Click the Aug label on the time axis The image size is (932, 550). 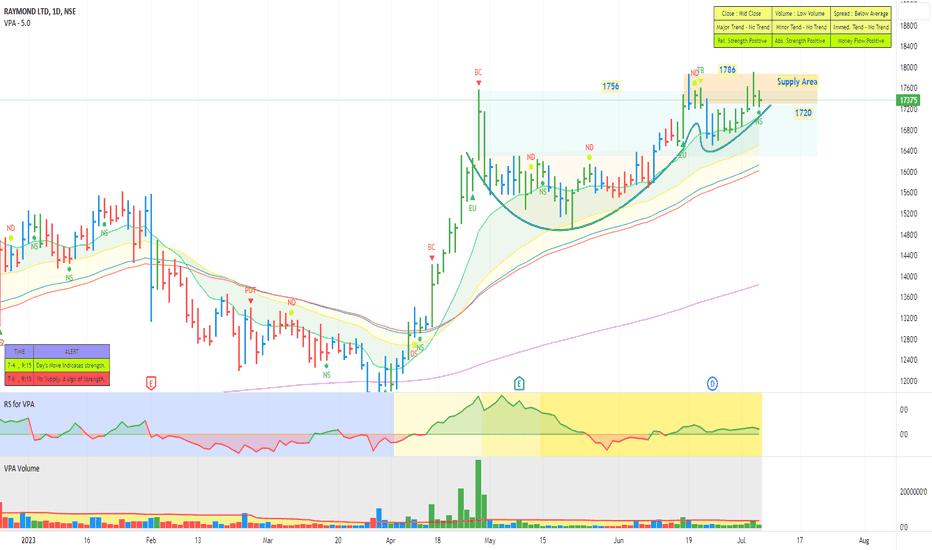[864, 540]
